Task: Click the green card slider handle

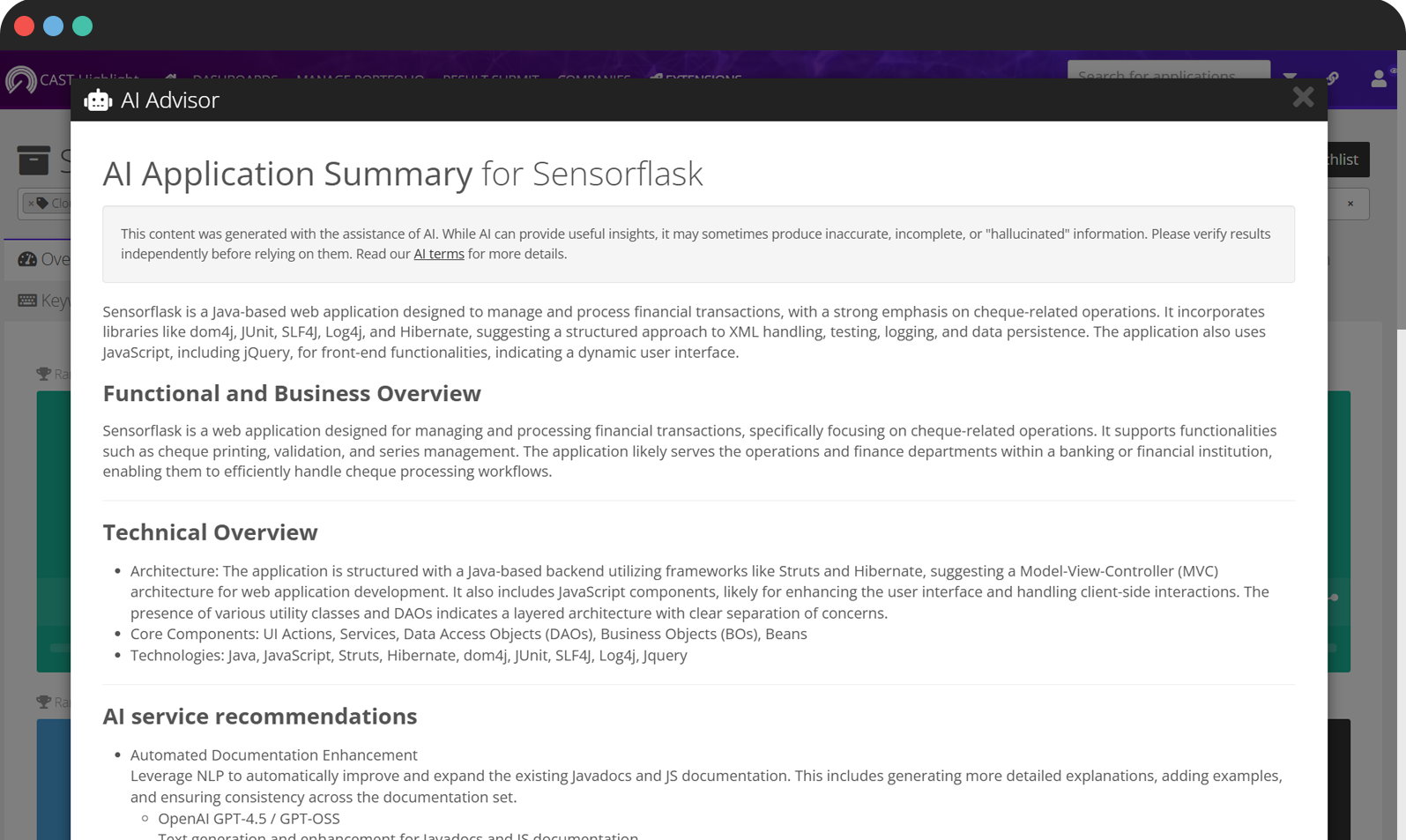Action: [x=1335, y=598]
